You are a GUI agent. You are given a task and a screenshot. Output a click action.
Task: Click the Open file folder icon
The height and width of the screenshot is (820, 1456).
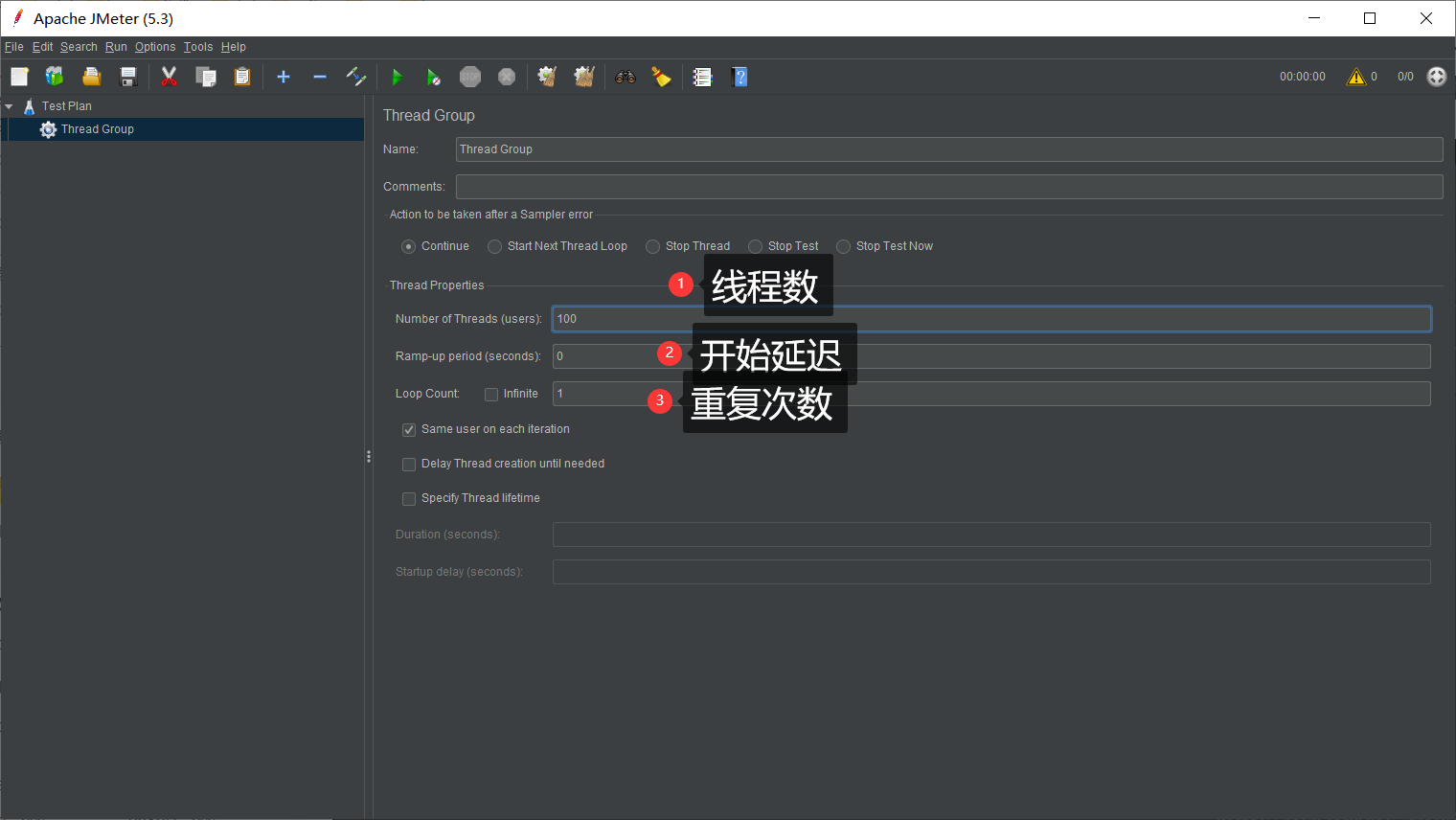coord(92,77)
